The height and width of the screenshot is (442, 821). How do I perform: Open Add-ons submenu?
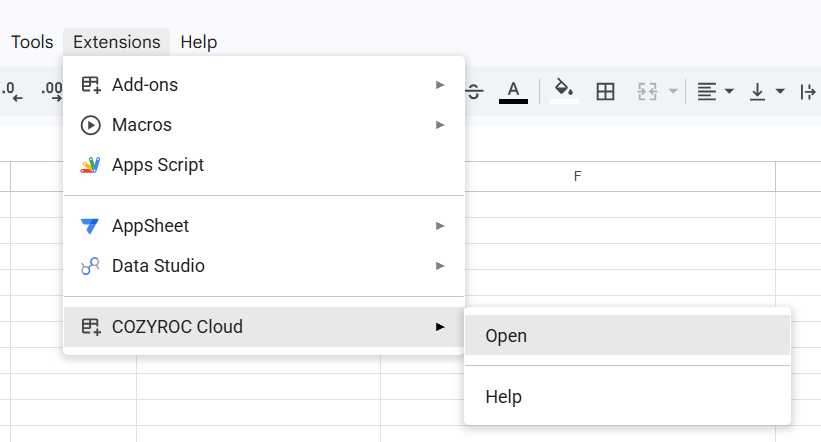[264, 85]
